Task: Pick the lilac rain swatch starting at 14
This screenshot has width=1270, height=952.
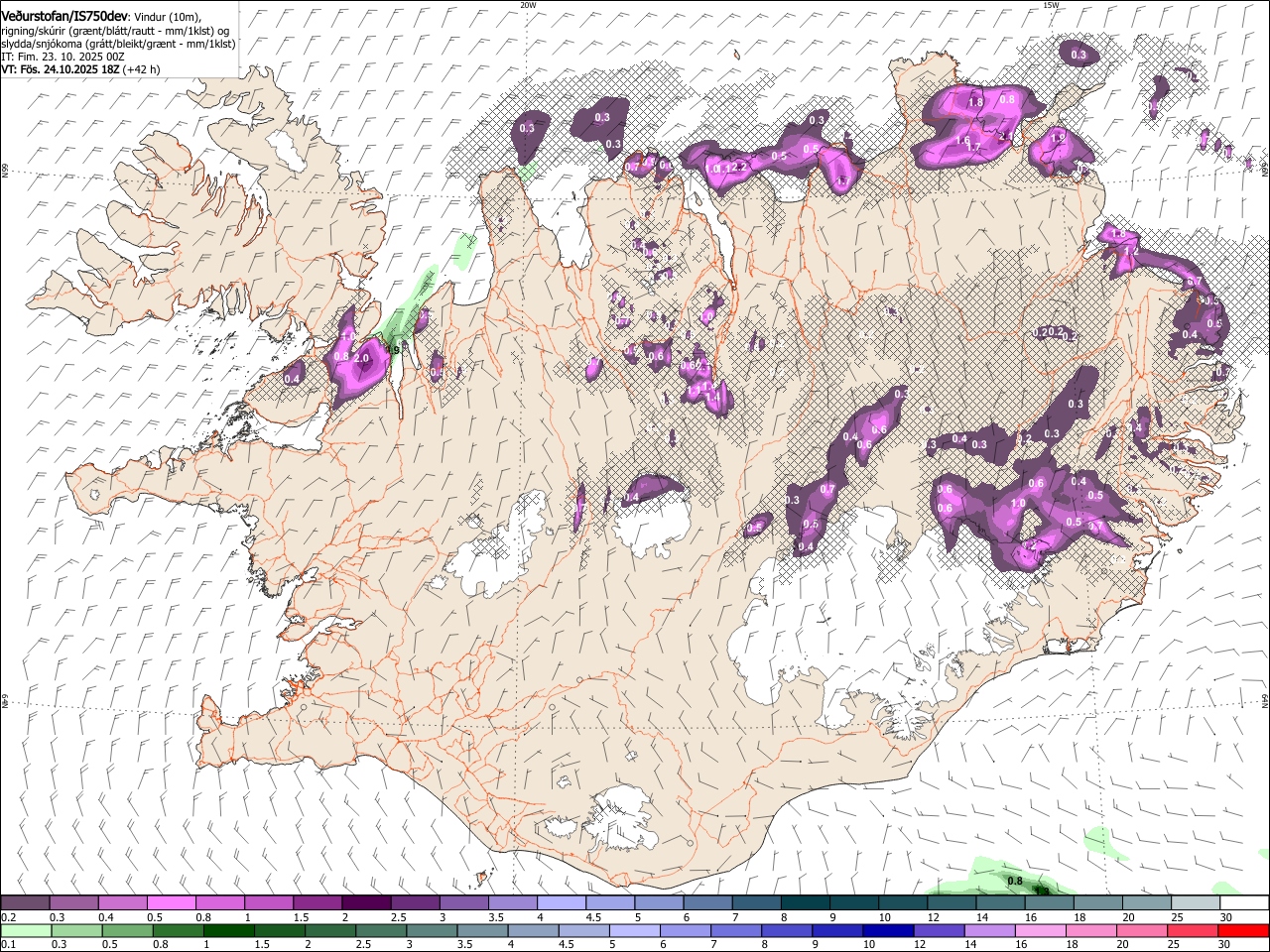Action: (989, 930)
